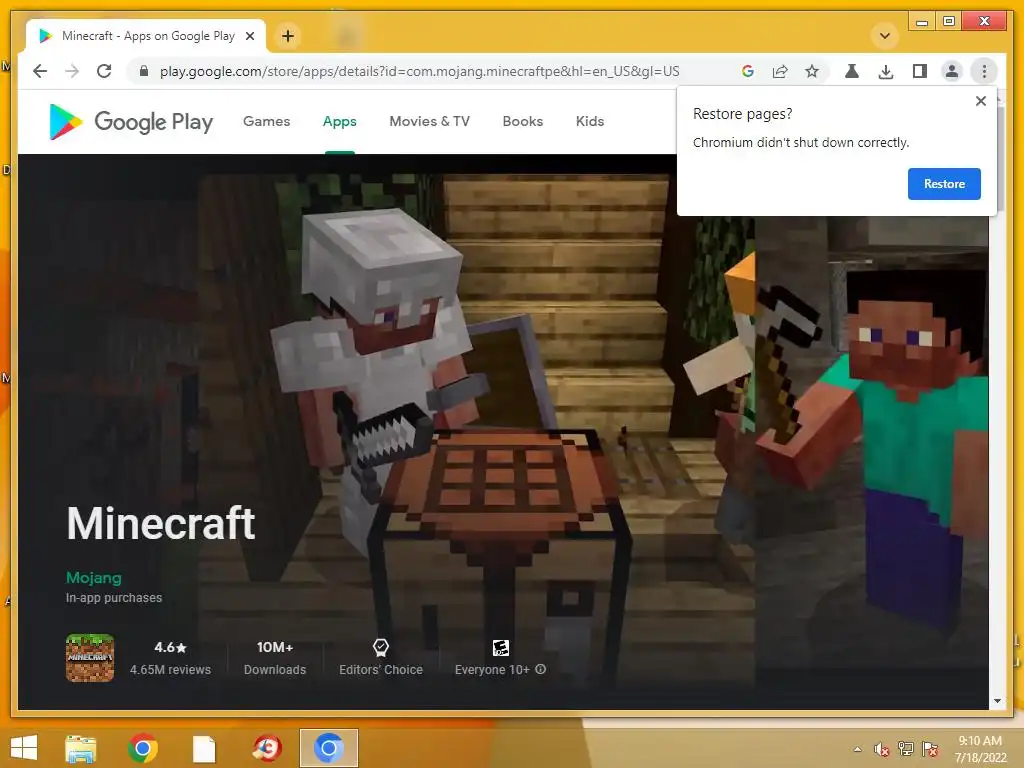The image size is (1024, 768).
Task: Click the content rating info icon
Action: coord(541,669)
